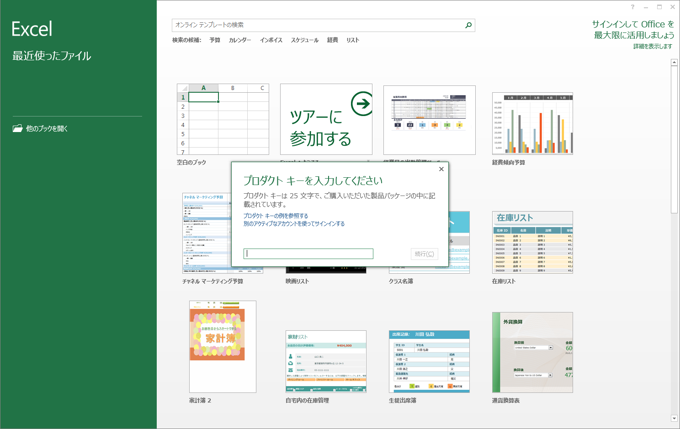This screenshot has height=429, width=680.
Task: Click the product key input field
Action: pos(308,253)
